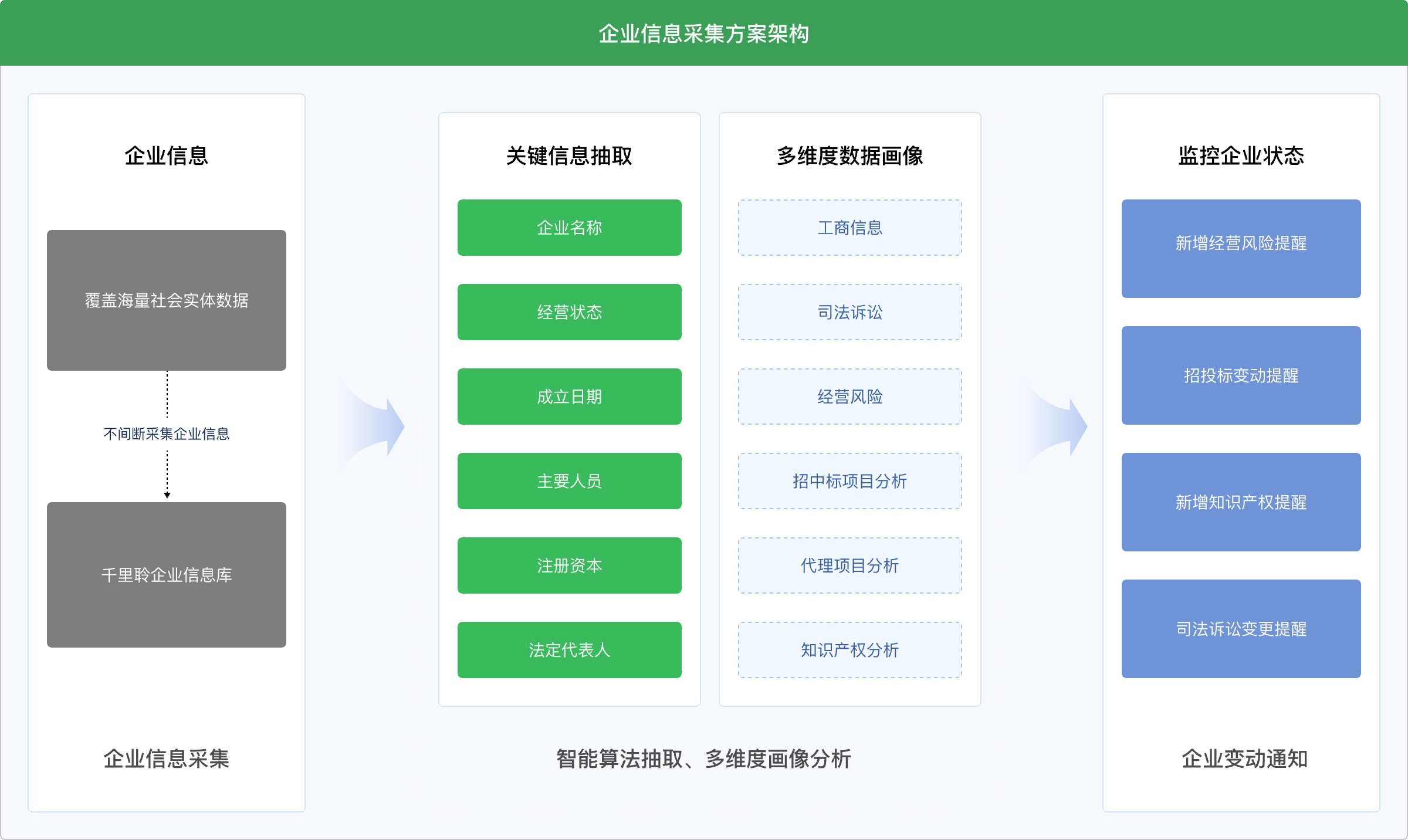
Task: Click the 成立日期 green box
Action: (569, 397)
